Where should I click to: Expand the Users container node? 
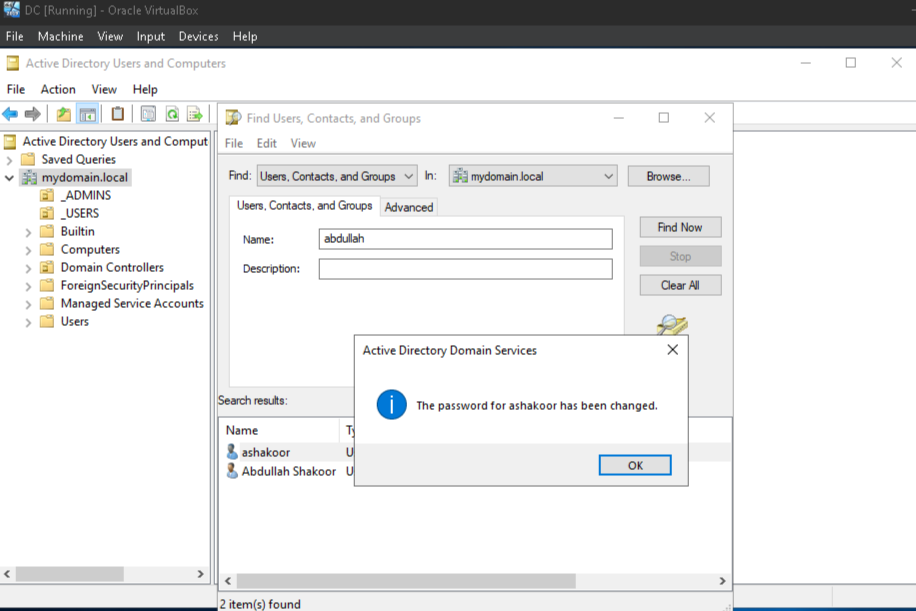point(28,322)
